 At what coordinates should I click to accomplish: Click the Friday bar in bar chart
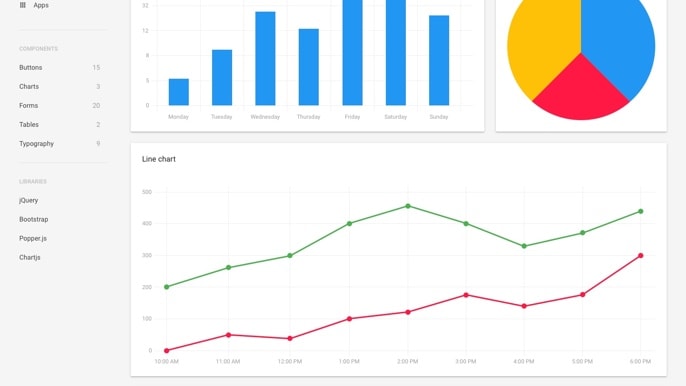352,53
